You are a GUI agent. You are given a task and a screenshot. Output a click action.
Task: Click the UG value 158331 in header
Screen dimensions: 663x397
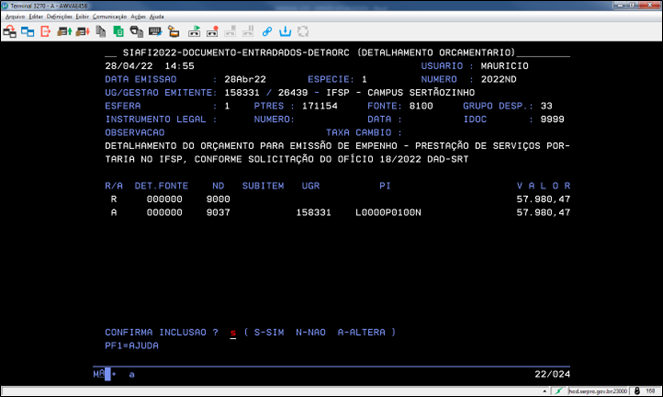(x=241, y=93)
